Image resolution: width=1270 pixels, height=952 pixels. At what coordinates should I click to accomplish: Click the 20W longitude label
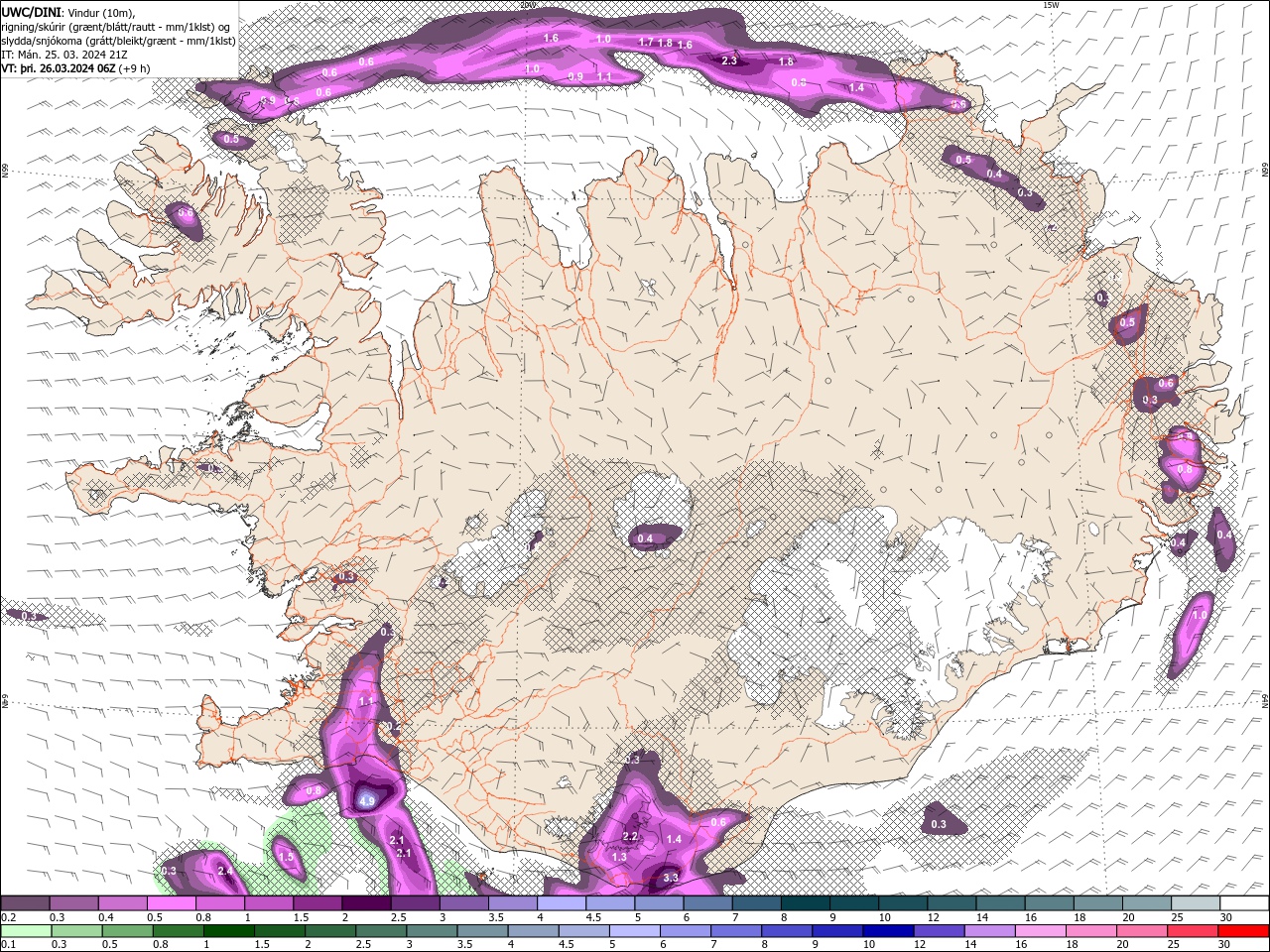pyautogui.click(x=528, y=5)
